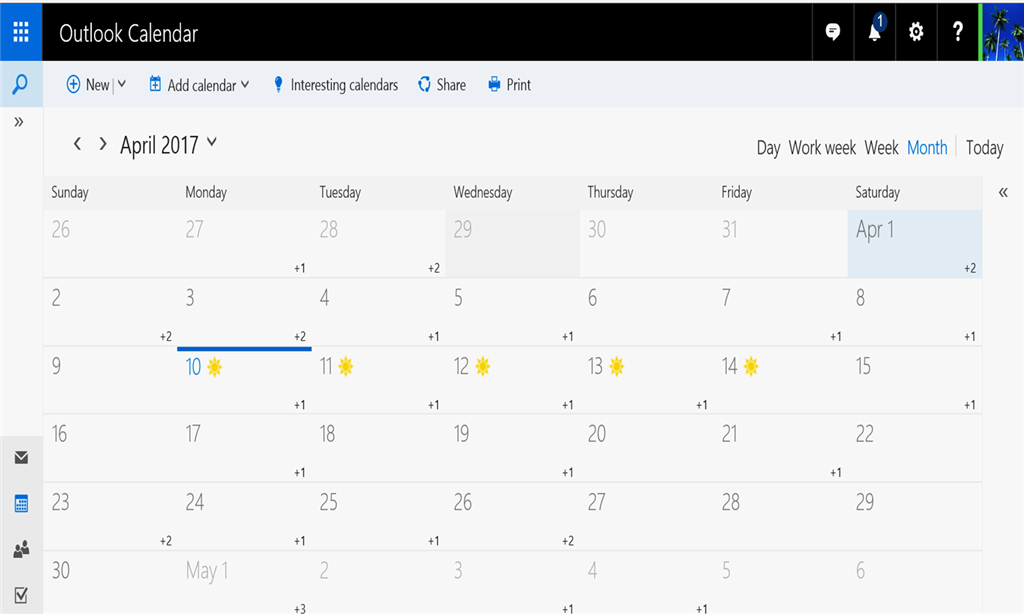Open Interesting calendars
The image size is (1024, 614).
point(336,84)
